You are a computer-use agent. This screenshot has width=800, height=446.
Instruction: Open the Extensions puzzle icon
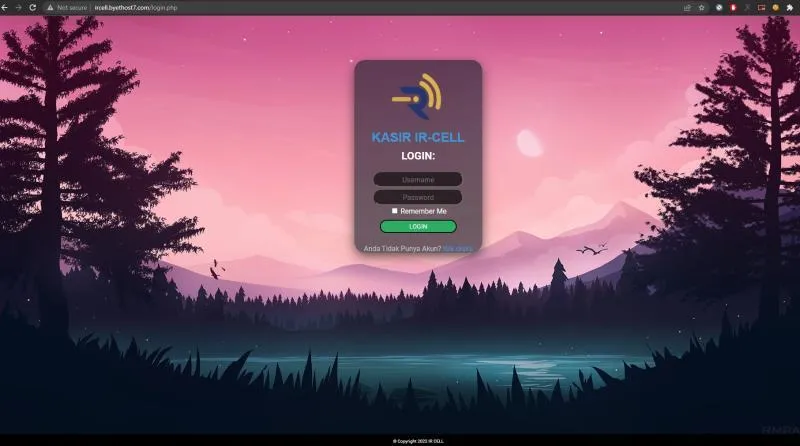[x=789, y=7]
